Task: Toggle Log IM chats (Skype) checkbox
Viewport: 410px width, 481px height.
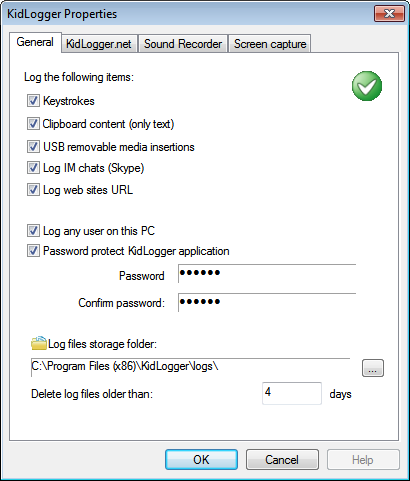Action: (x=33, y=168)
